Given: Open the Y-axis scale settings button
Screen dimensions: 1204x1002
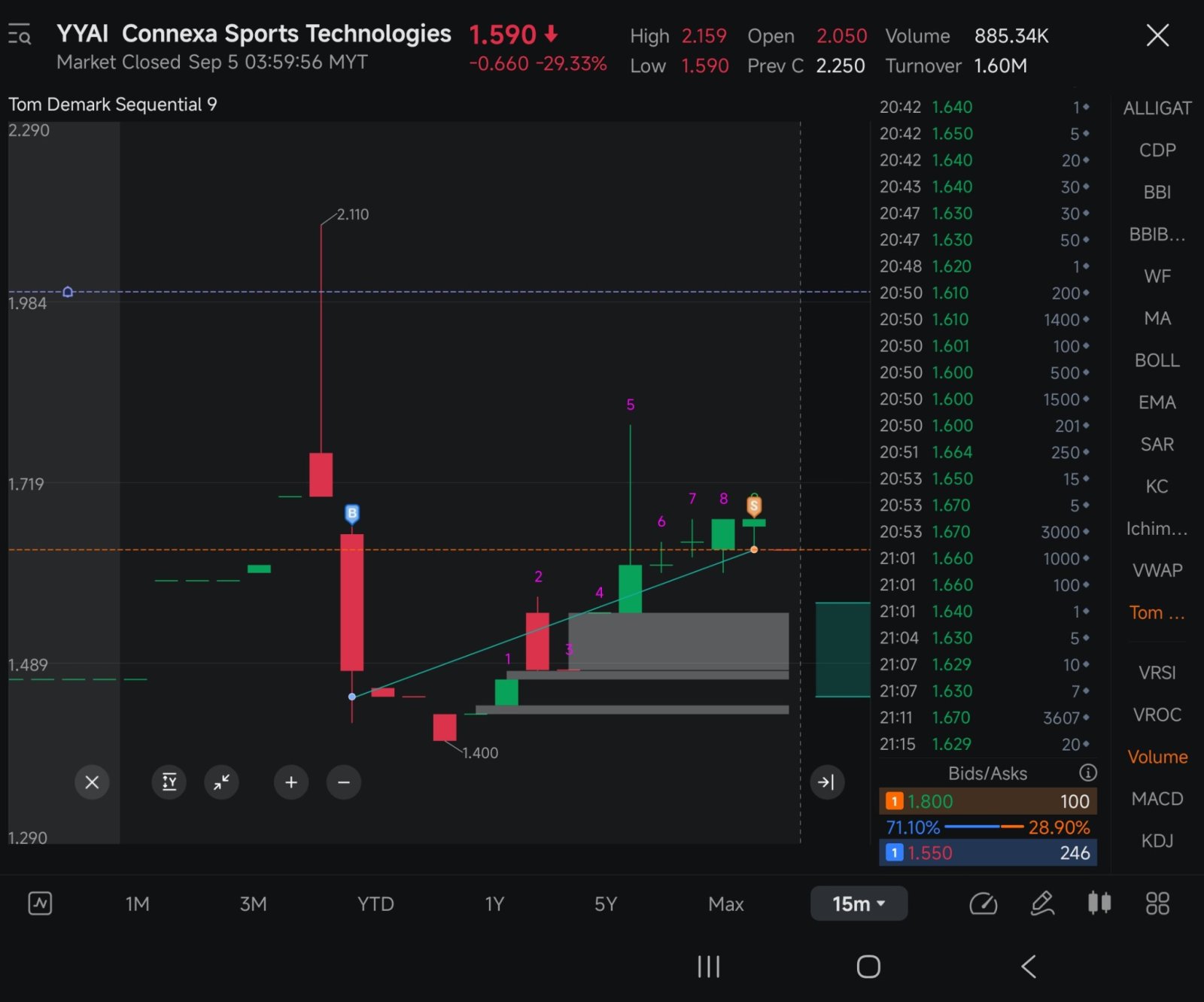Looking at the screenshot, I should click(x=169, y=782).
